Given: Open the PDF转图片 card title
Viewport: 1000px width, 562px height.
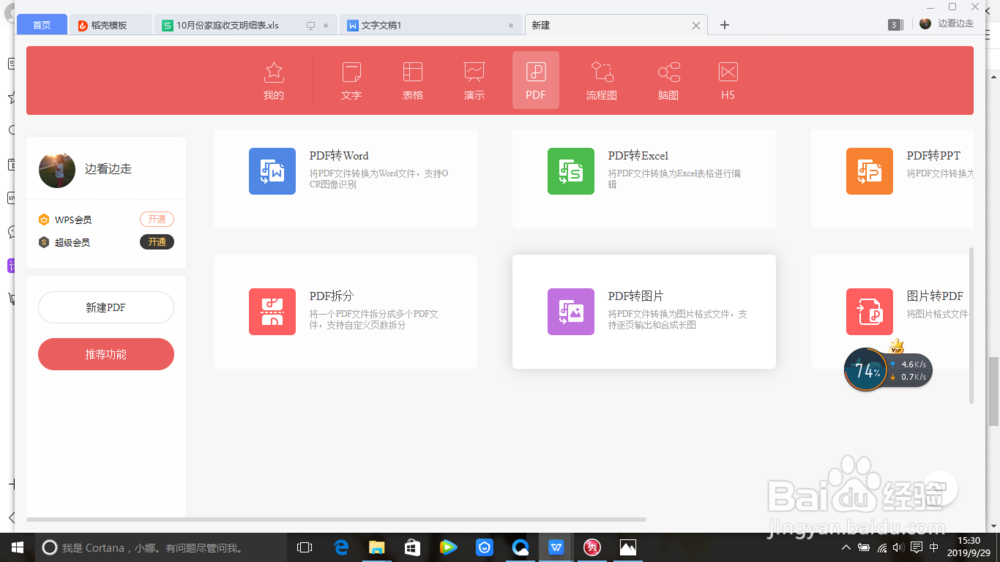Looking at the screenshot, I should (635, 296).
